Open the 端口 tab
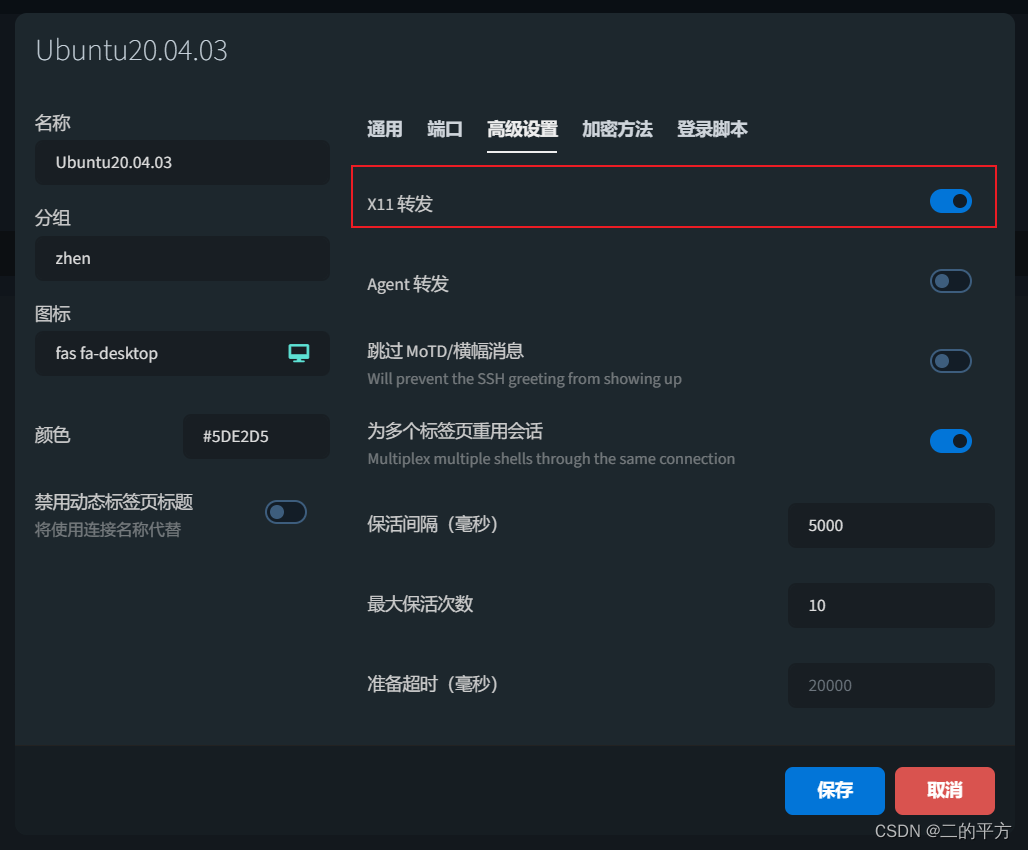Viewport: 1028px width, 850px height. (445, 129)
